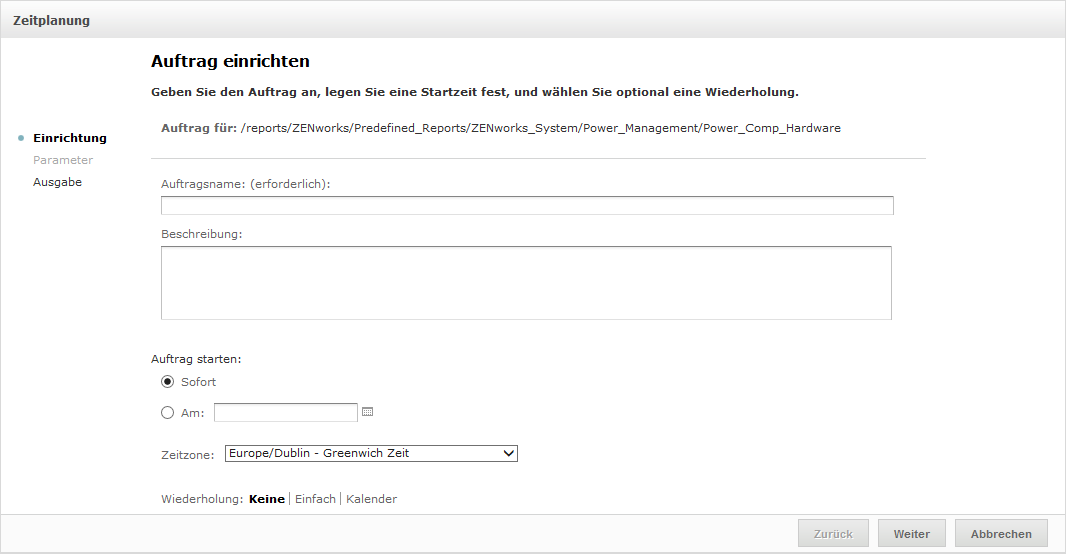This screenshot has height=554, width=1066.
Task: Click the Auftragsname (erforderlich) label
Action: tap(245, 184)
